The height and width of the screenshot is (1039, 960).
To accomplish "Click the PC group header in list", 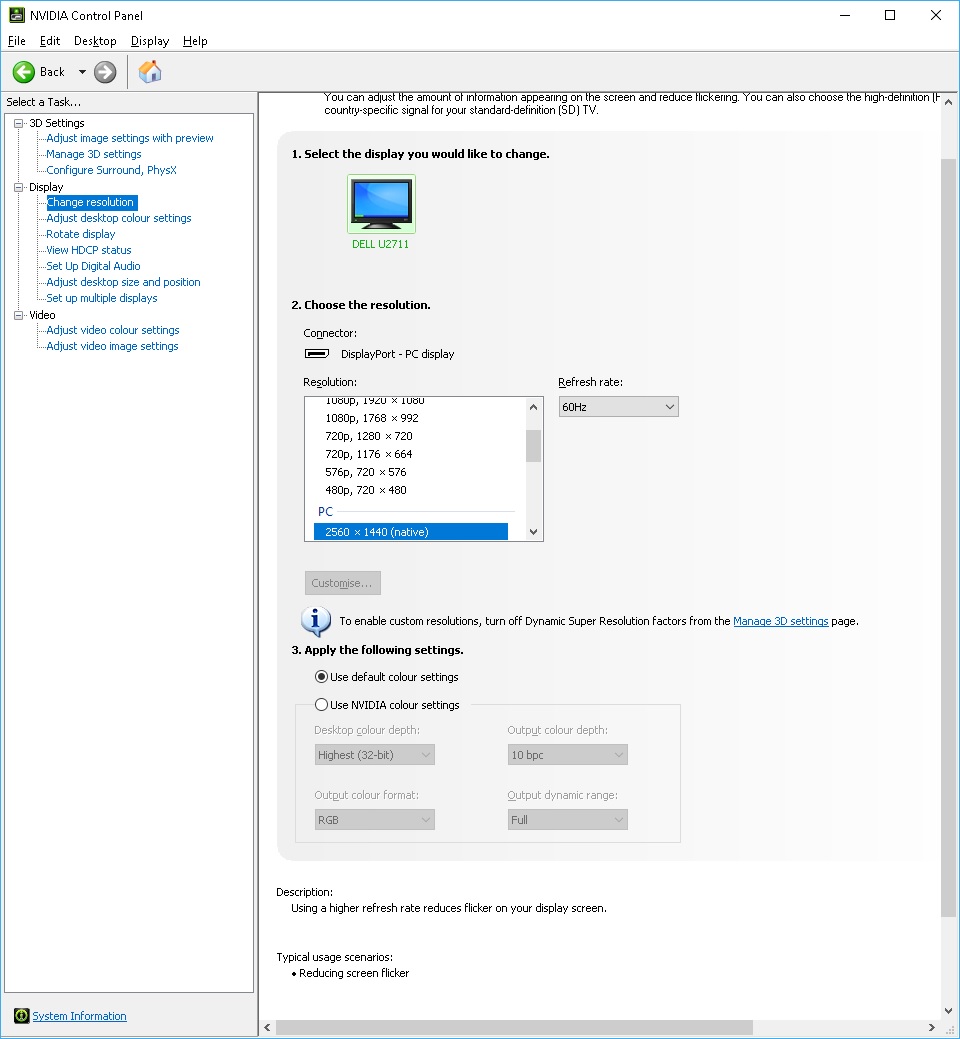I will tap(325, 512).
